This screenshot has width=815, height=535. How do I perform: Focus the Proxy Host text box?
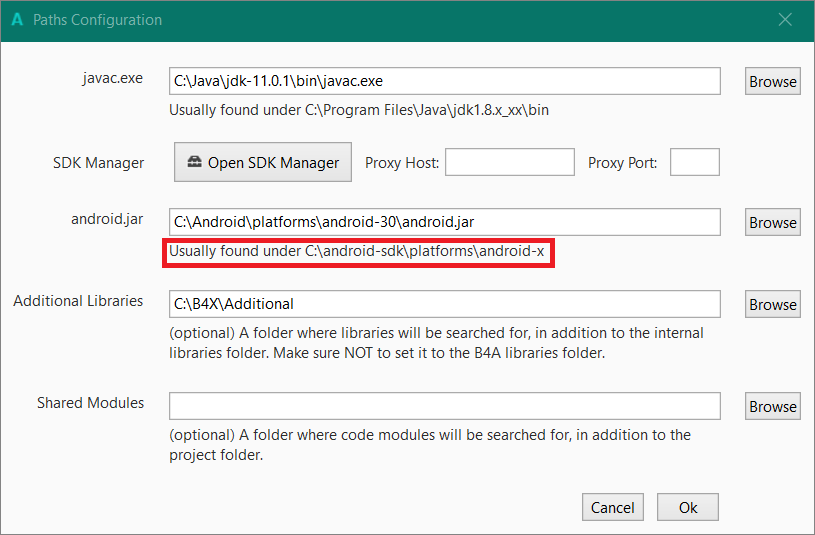(x=509, y=162)
